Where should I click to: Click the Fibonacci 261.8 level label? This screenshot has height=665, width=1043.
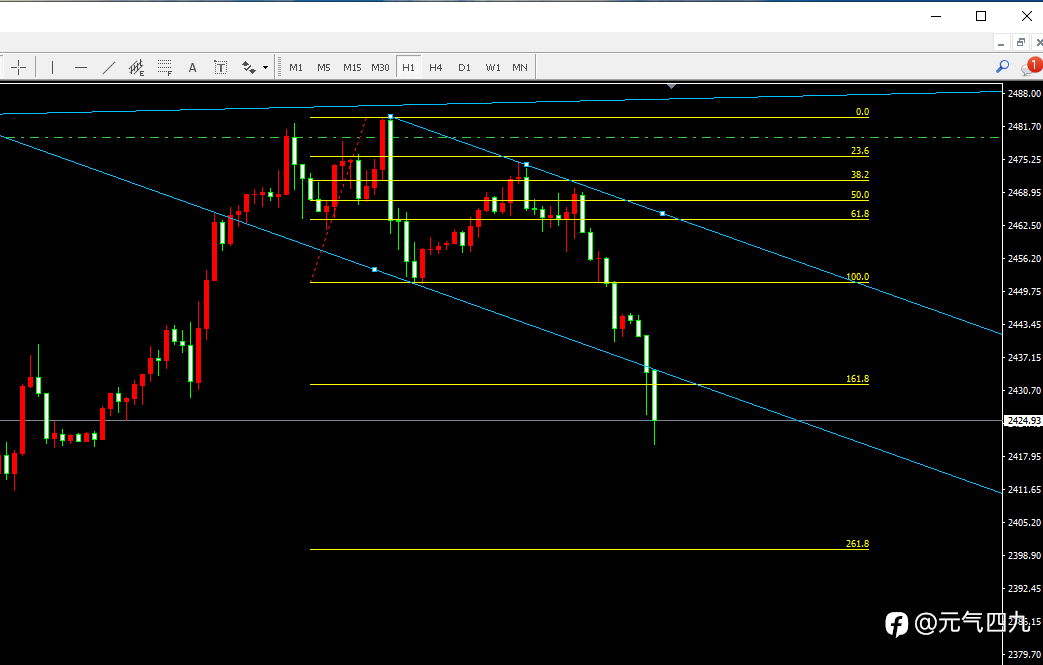pos(857,544)
